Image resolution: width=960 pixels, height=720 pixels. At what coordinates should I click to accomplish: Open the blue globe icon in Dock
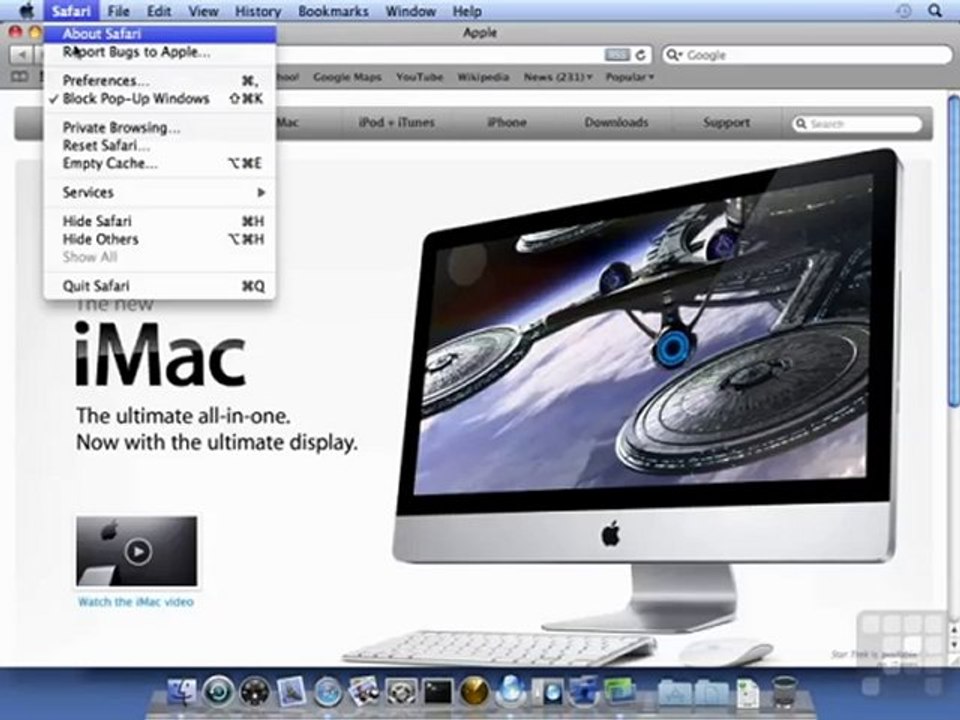[511, 691]
